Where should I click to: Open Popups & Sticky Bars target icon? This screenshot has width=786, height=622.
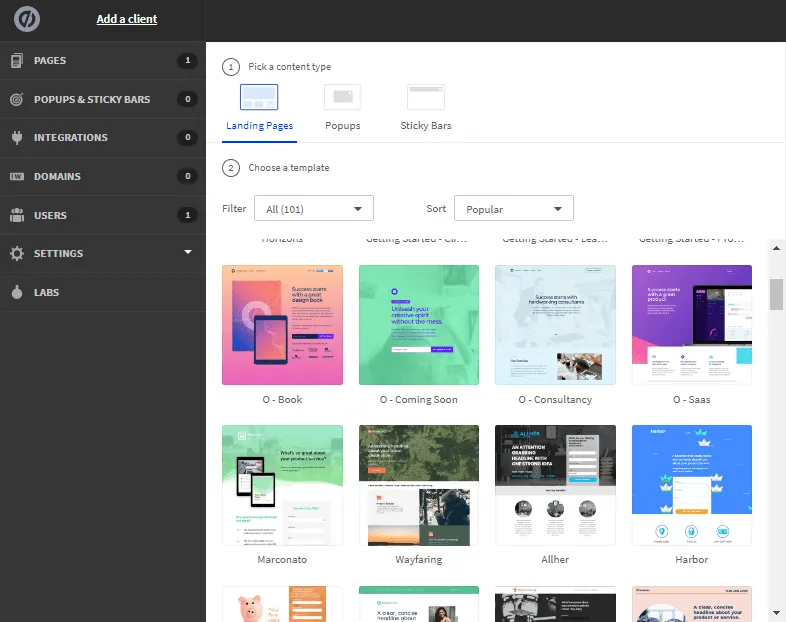point(17,99)
